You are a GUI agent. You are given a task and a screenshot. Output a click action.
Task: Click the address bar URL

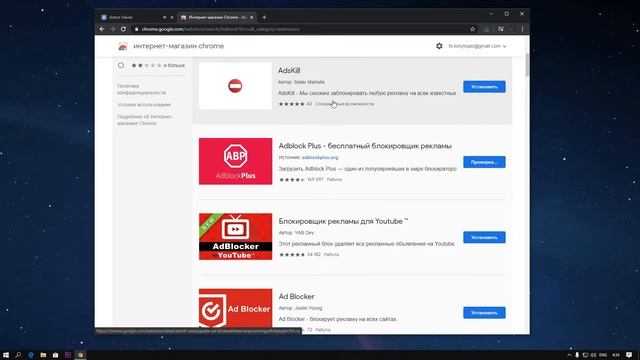[220, 29]
